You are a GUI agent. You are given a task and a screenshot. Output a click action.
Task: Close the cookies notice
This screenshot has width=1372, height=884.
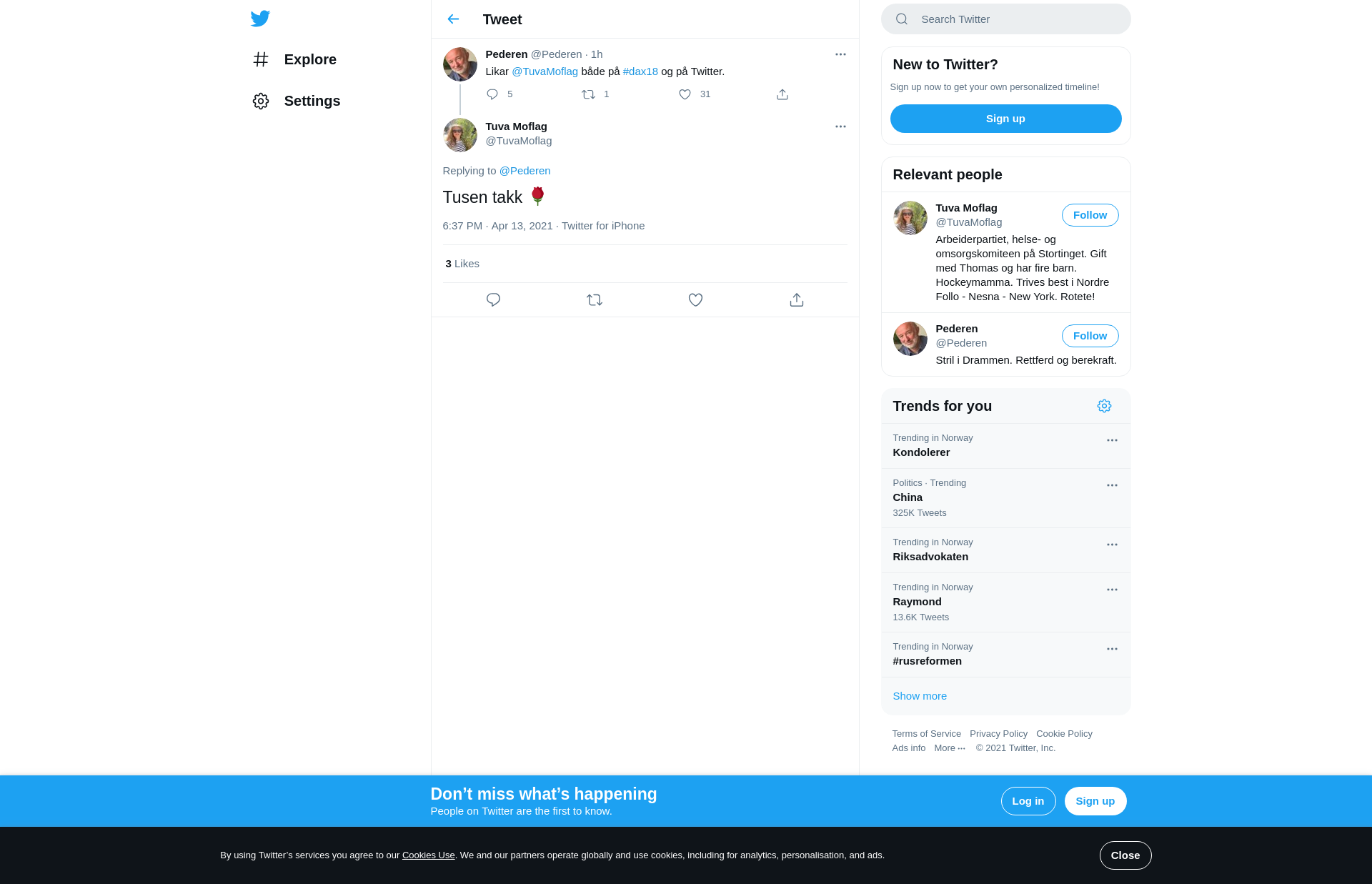(x=1125, y=855)
